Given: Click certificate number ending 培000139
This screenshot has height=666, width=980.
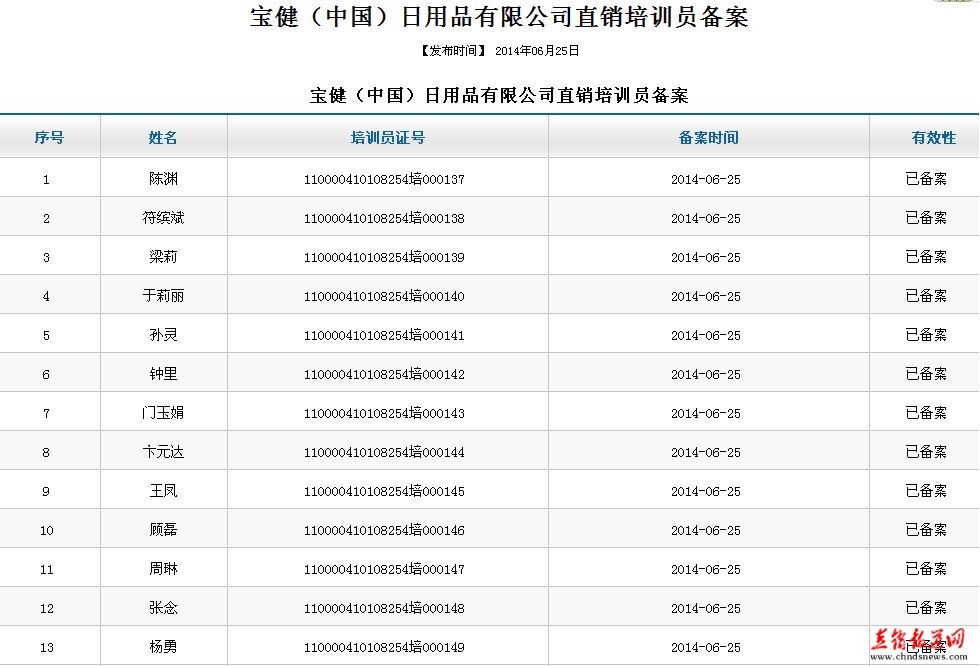Looking at the screenshot, I should click(384, 257).
